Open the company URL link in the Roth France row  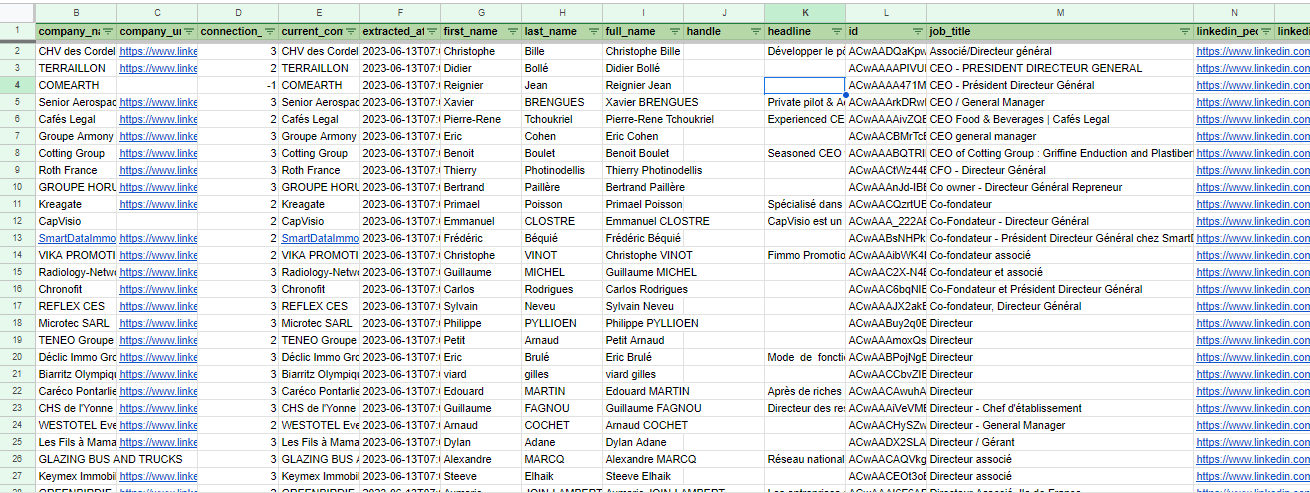tap(158, 170)
